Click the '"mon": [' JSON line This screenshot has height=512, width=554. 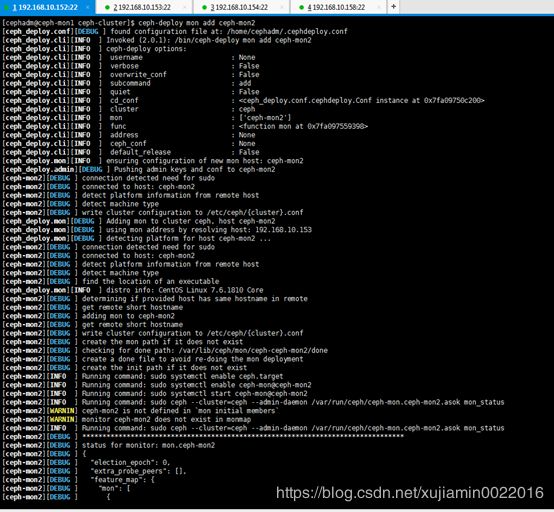tap(66, 488)
